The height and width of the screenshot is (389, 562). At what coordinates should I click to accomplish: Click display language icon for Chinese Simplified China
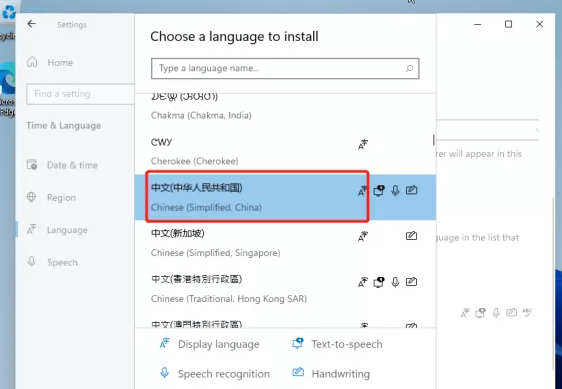363,190
